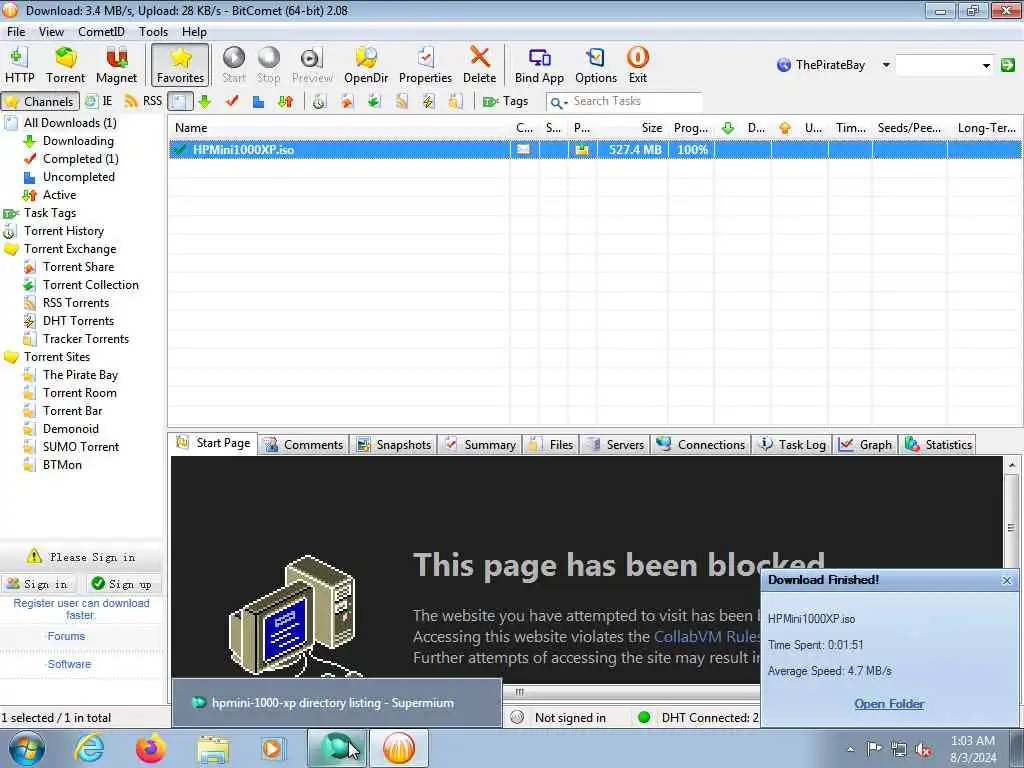
Task: Close the Download Finished popup
Action: pos(1006,580)
